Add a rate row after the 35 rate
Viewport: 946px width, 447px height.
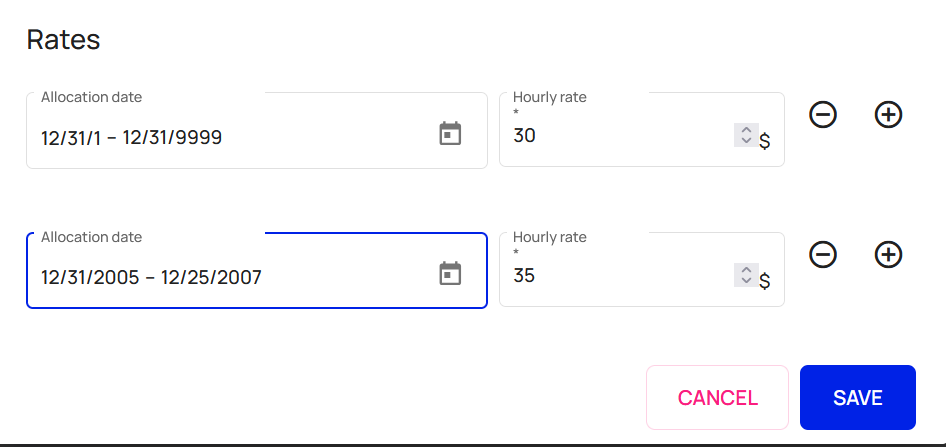tap(888, 255)
